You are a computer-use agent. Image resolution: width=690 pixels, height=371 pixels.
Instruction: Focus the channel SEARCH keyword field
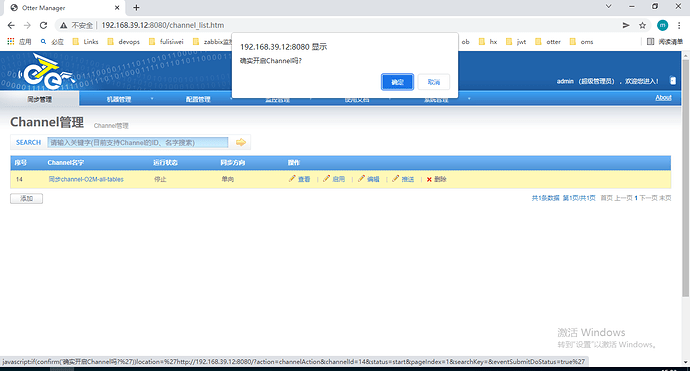(138, 142)
